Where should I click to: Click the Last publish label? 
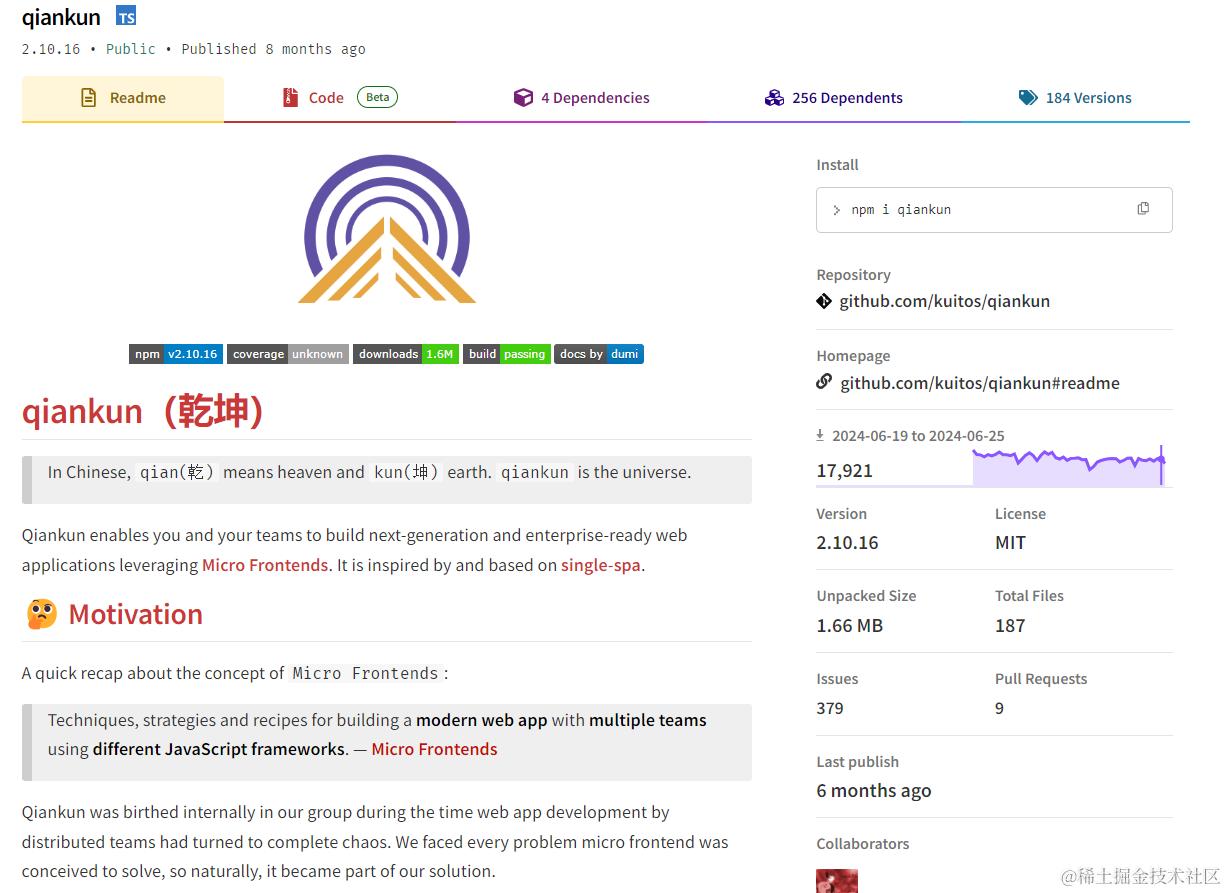[x=857, y=762]
